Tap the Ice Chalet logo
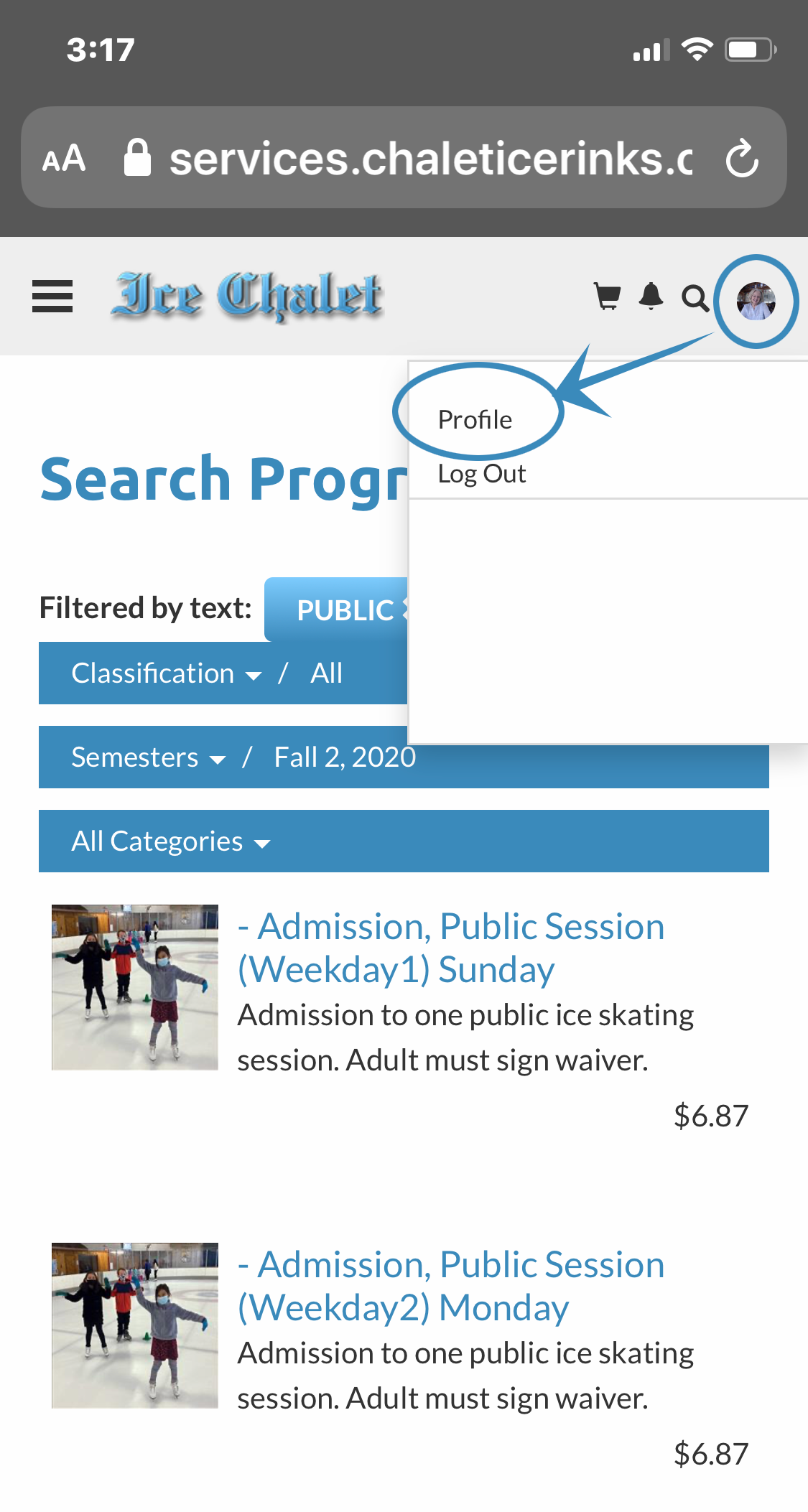Viewport: 808px width, 1512px height. click(248, 295)
